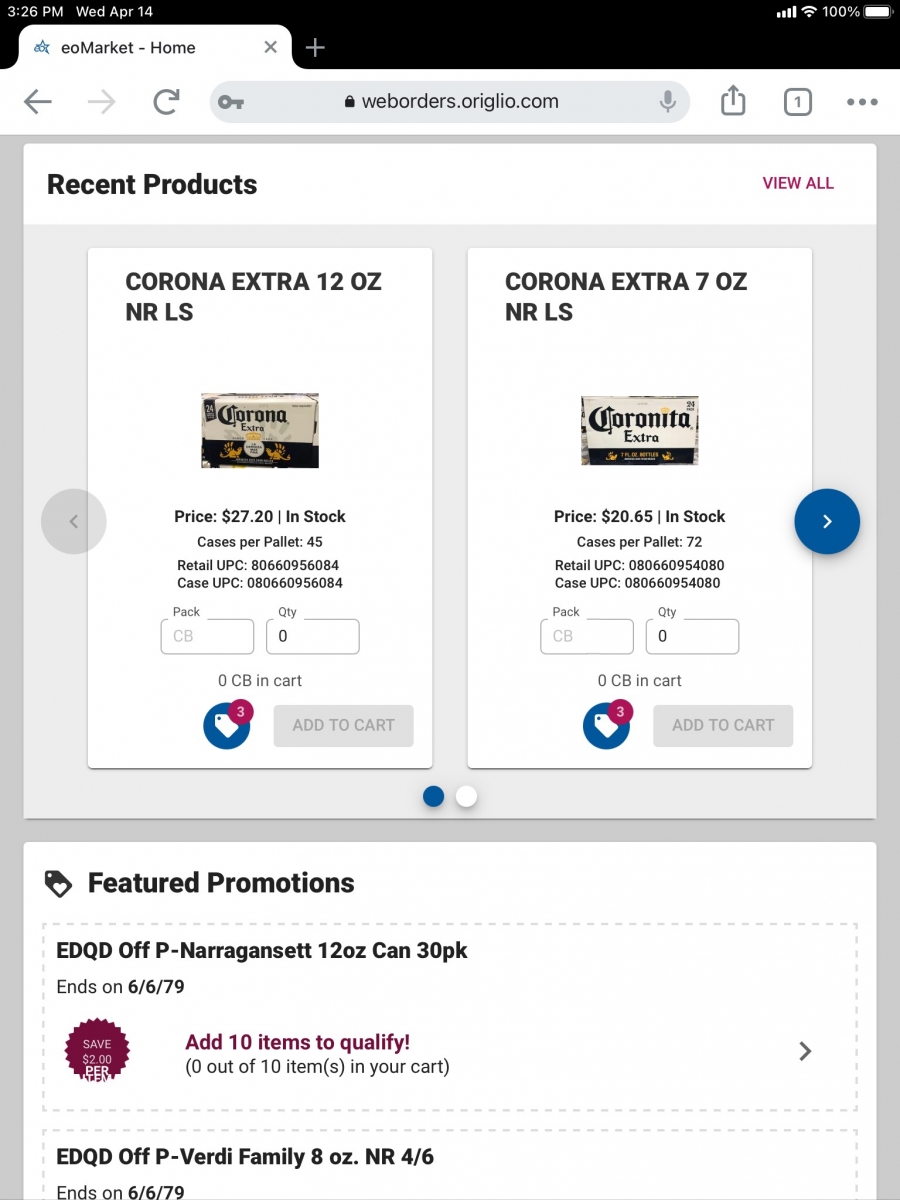The image size is (900, 1200).
Task: Open the tab switcher button
Action: coord(797,101)
